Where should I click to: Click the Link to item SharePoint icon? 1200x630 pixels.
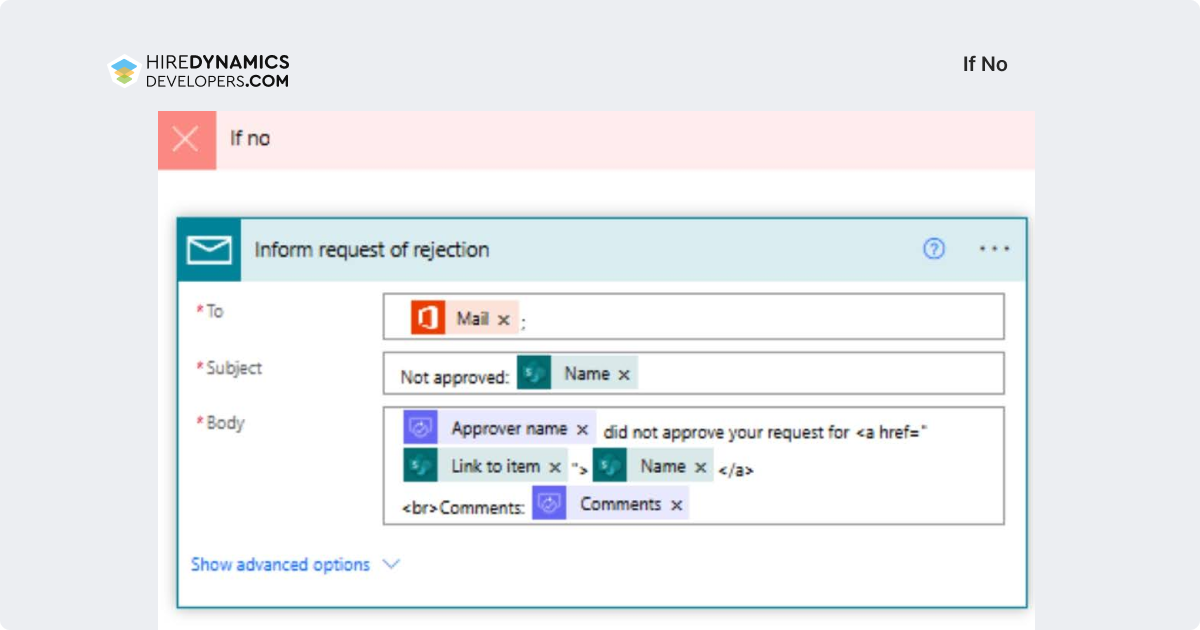[421, 466]
